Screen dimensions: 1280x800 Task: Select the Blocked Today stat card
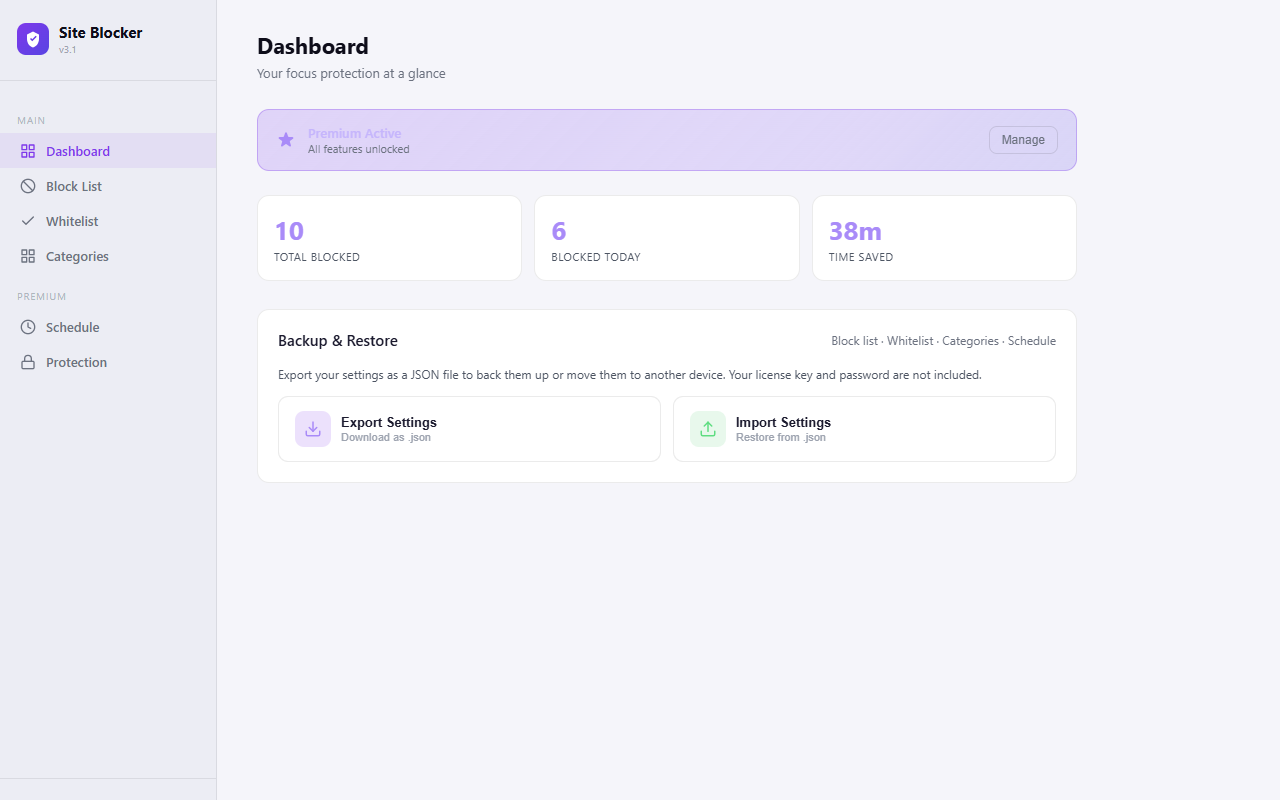click(x=667, y=238)
